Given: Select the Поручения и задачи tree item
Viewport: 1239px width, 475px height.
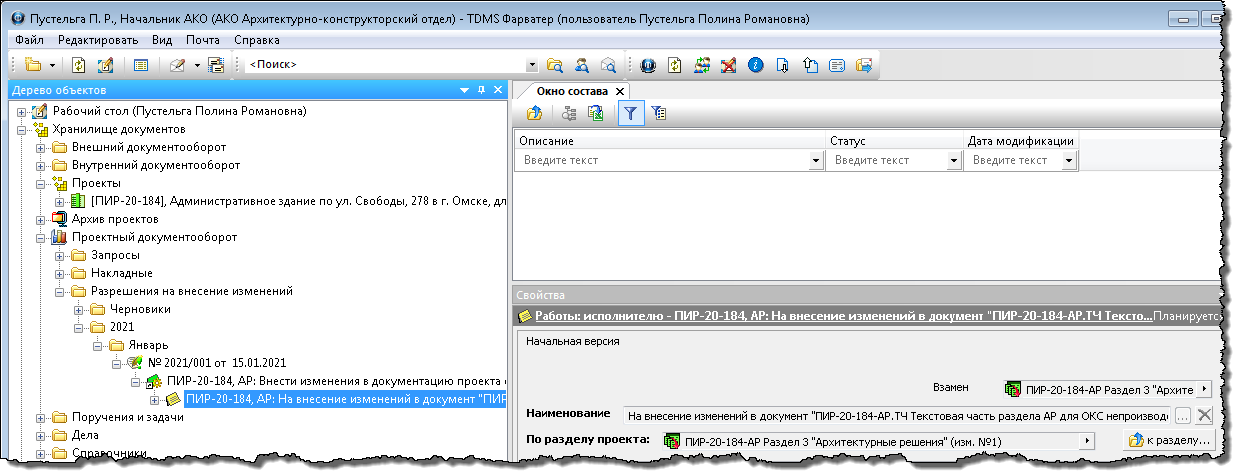Looking at the screenshot, I should [x=128, y=417].
